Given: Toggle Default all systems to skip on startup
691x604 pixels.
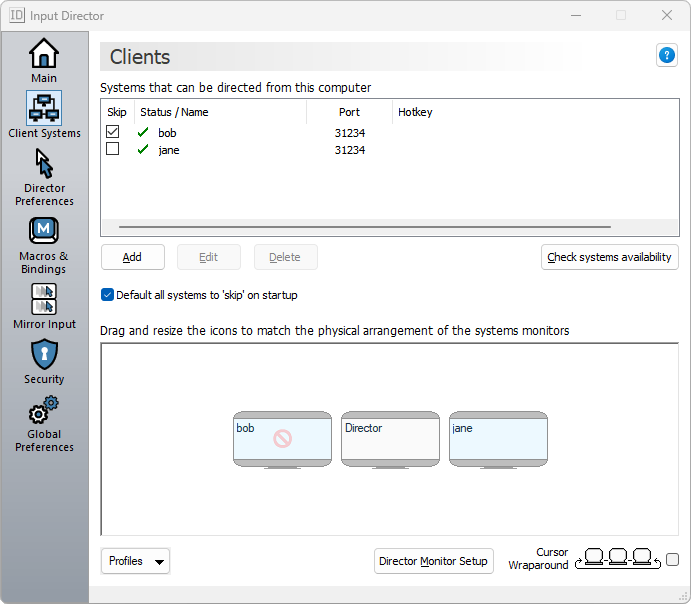Looking at the screenshot, I should (107, 295).
